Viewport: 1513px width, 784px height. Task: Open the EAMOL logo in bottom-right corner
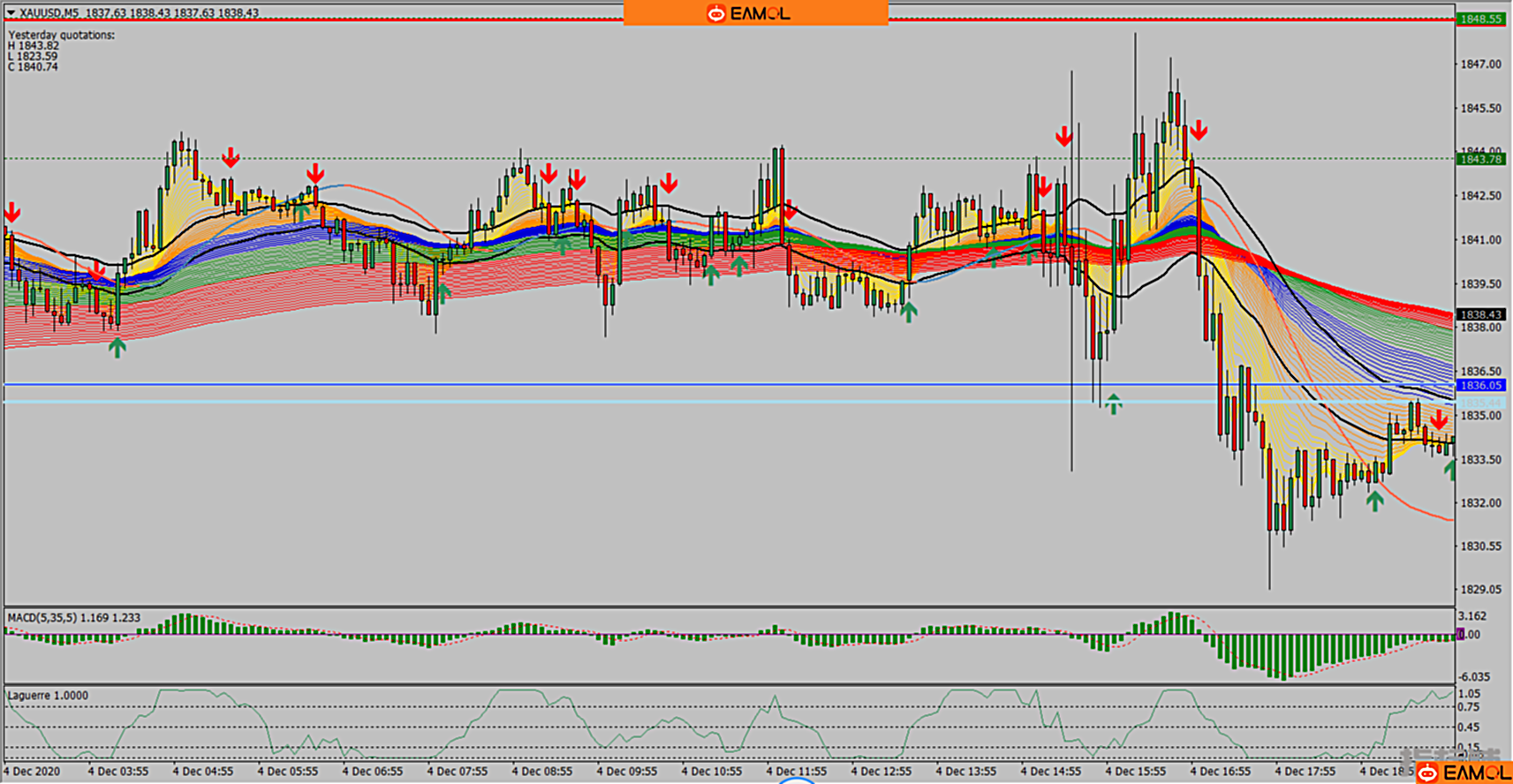(1464, 773)
